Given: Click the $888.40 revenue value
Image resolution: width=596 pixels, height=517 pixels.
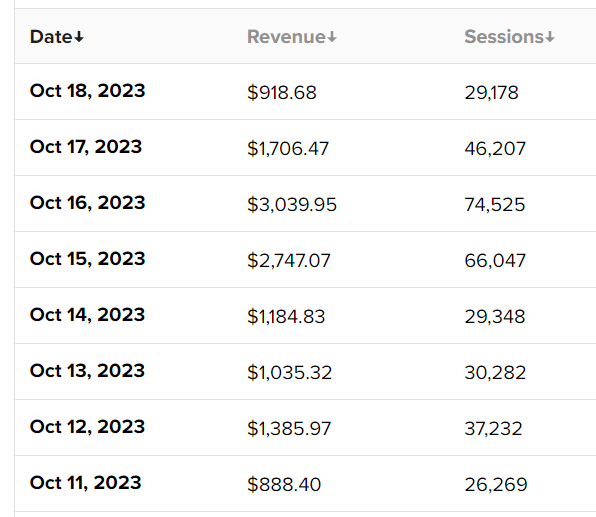Looking at the screenshot, I should click(x=284, y=484).
